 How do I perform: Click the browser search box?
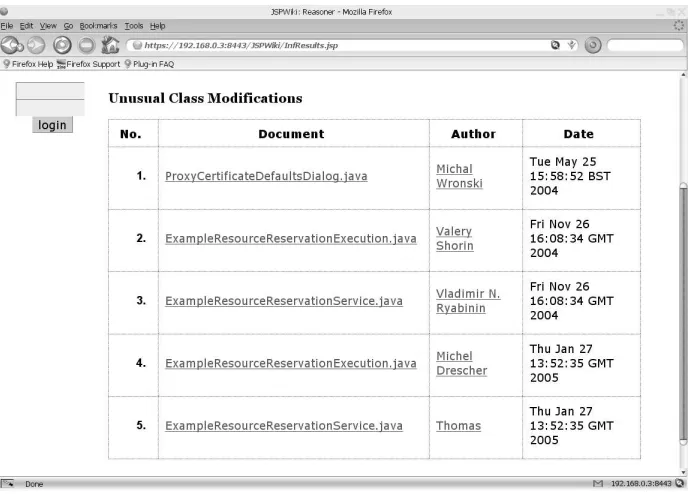645,45
